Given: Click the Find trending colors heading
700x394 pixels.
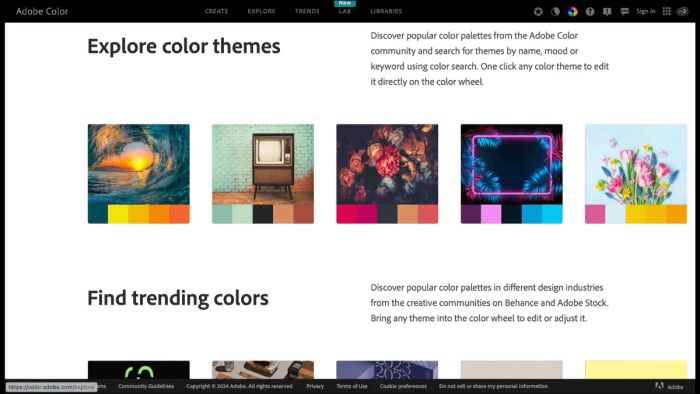Looking at the screenshot, I should pyautogui.click(x=178, y=298).
